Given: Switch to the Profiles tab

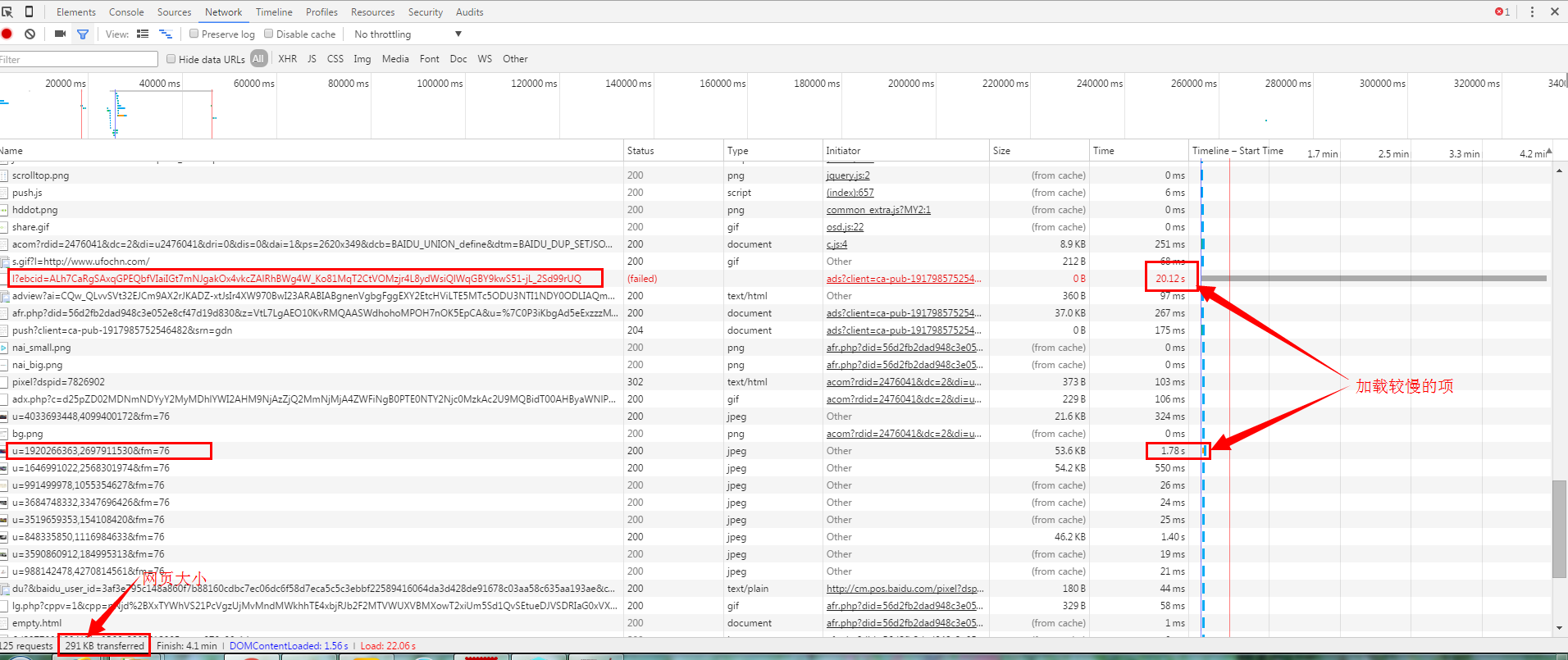Looking at the screenshot, I should pos(321,11).
